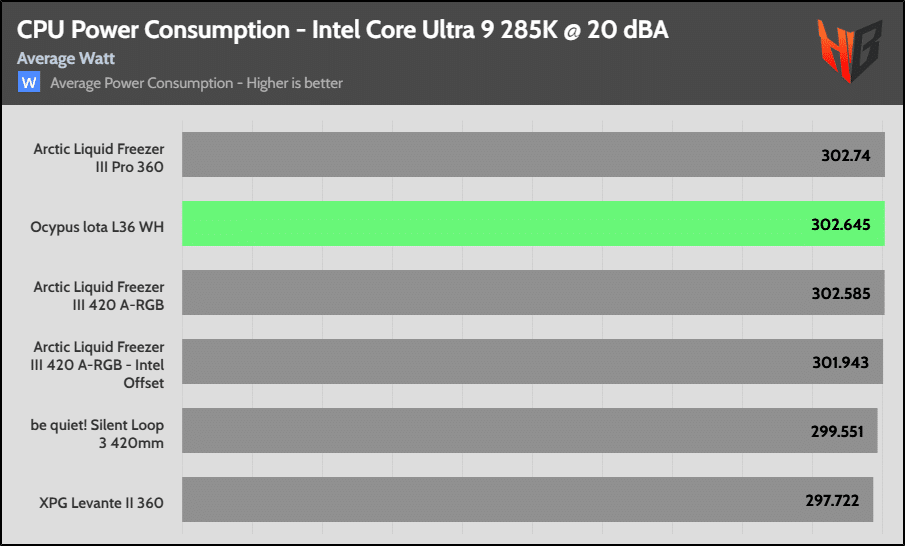Click the value 302.645 label
905x546 pixels.
[x=841, y=225]
